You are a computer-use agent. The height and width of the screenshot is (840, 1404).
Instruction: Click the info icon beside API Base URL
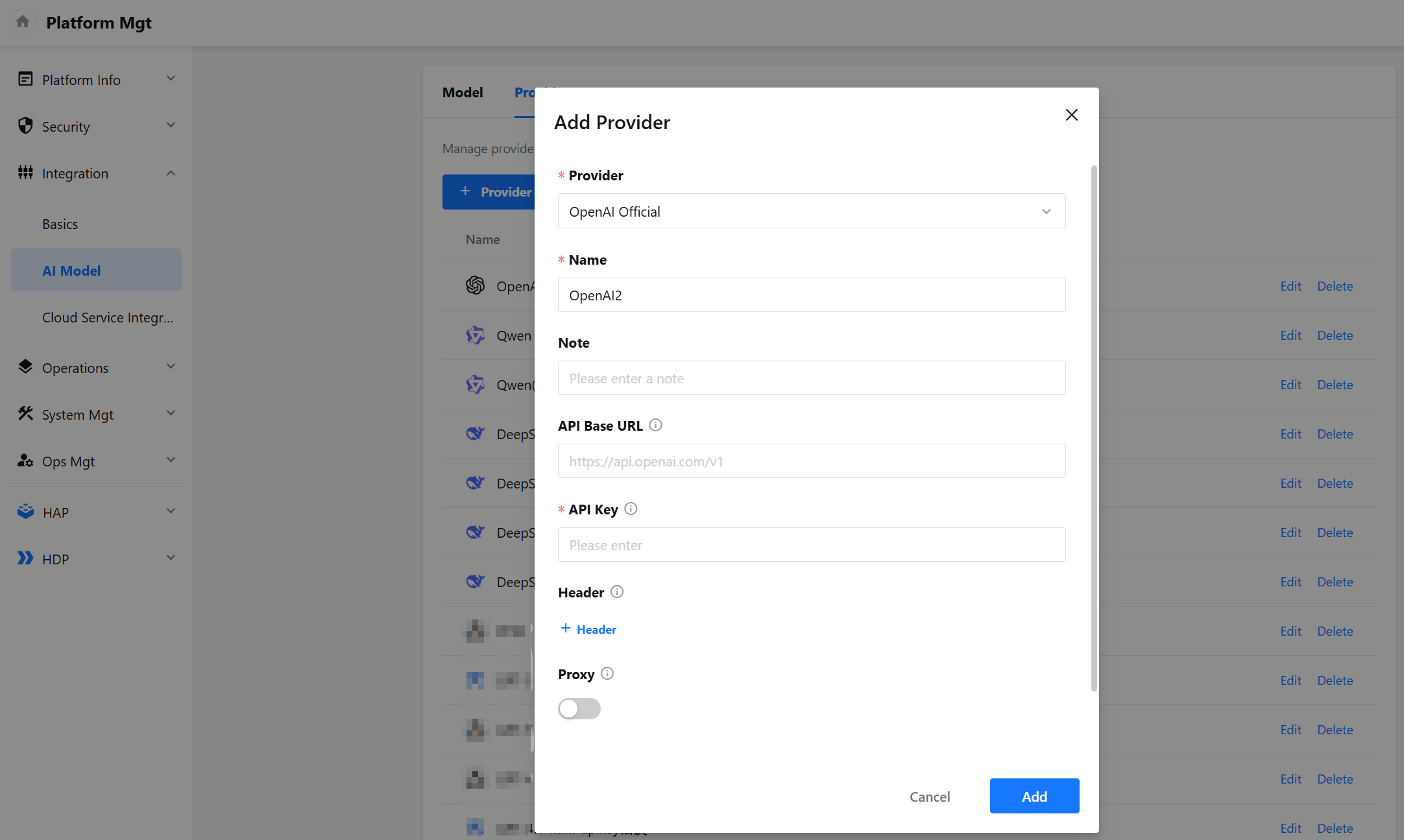[x=655, y=425]
